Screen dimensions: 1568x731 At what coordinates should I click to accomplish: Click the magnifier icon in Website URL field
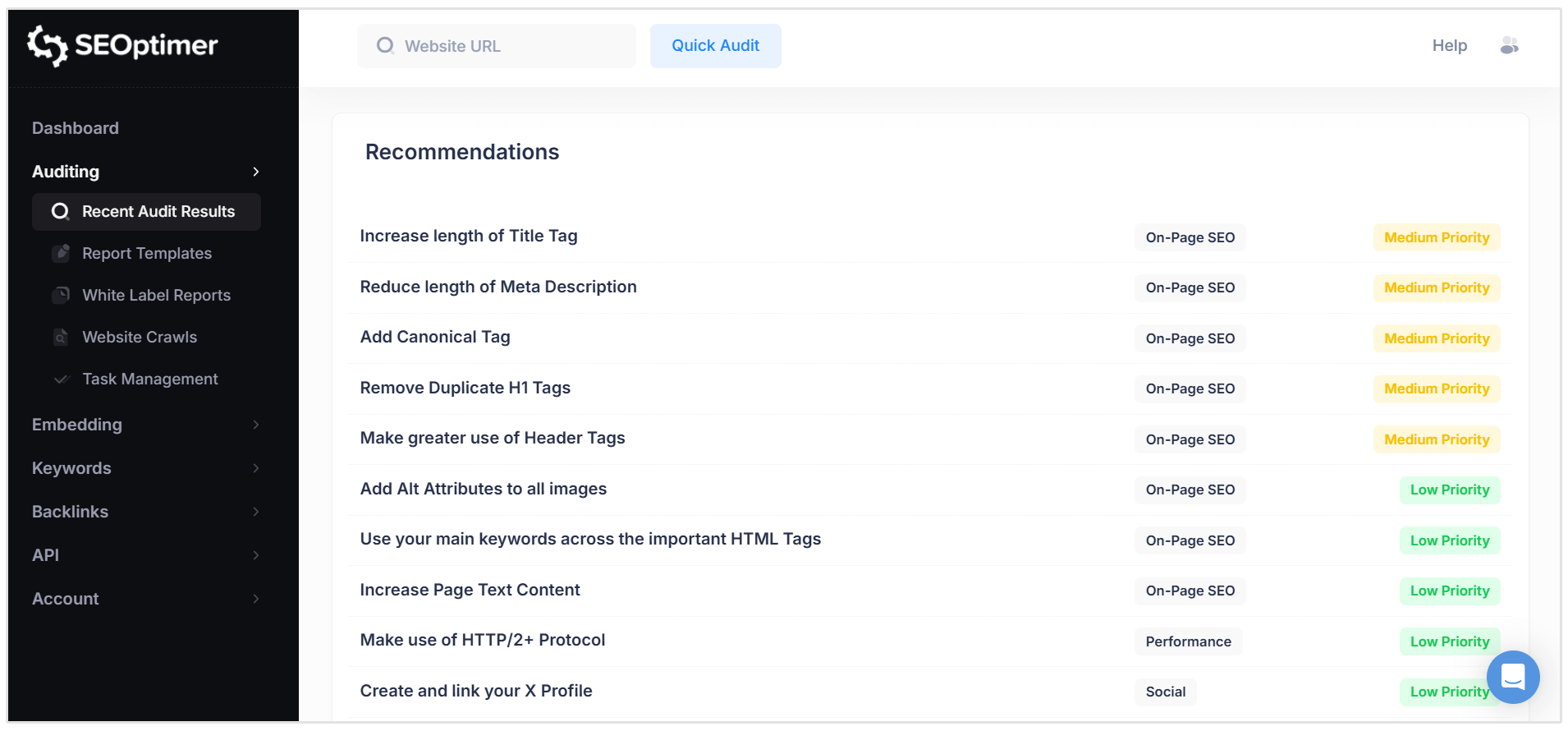385,46
